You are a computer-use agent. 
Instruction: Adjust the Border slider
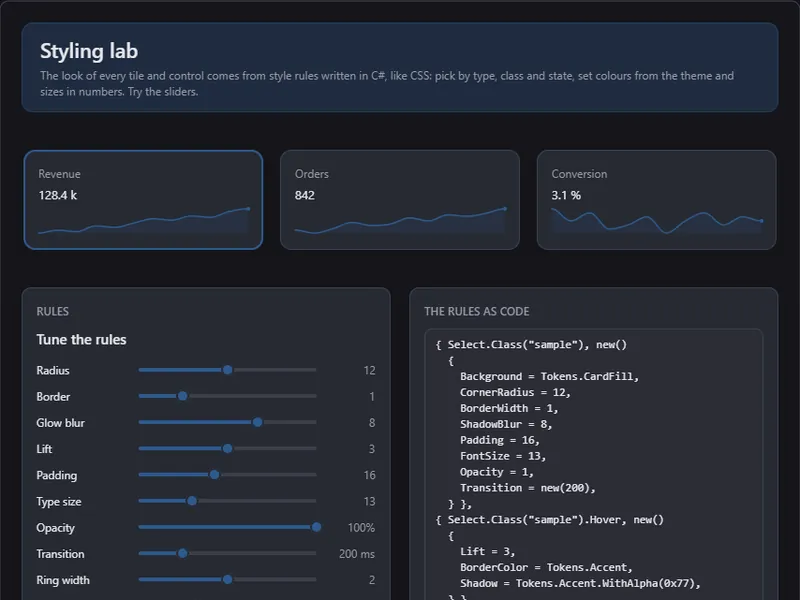(228, 396)
